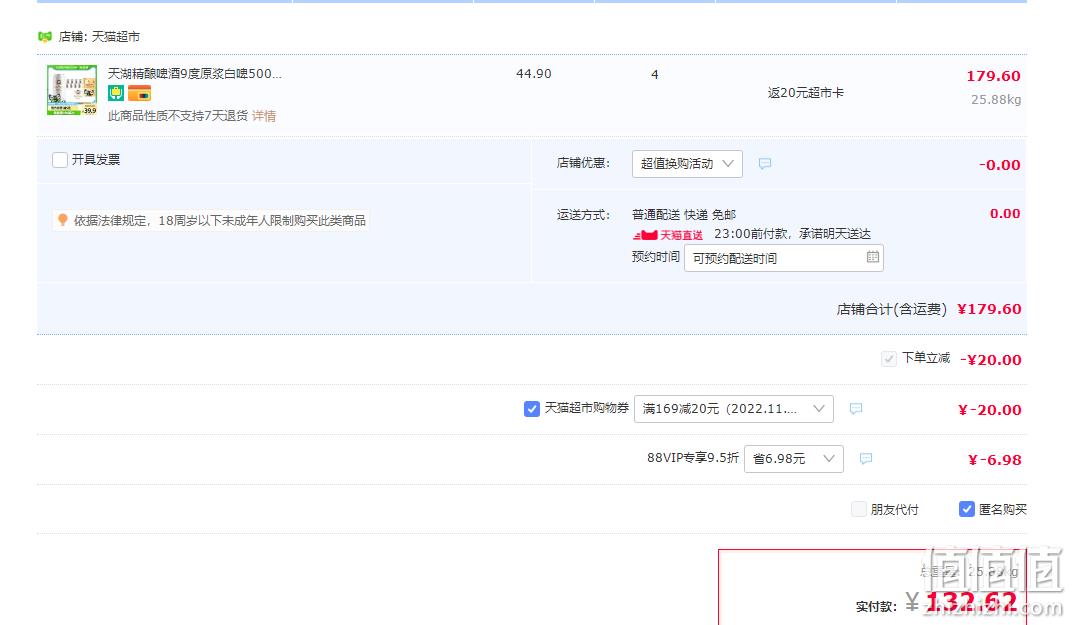Click the green service badge under the product title

(116, 93)
